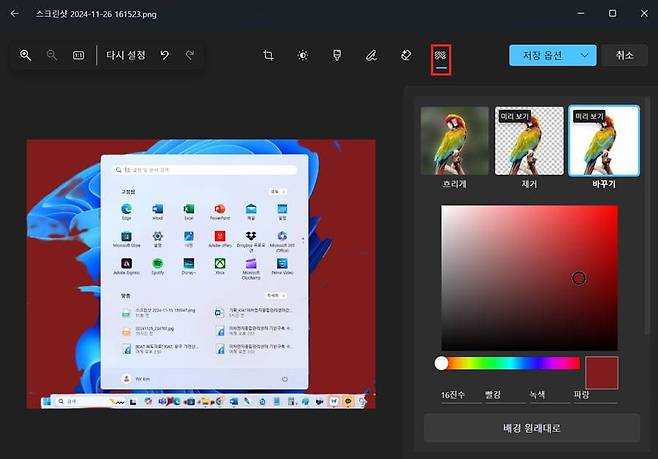Click the 취소 button
Screen dimensions: 658x459
click(x=625, y=56)
